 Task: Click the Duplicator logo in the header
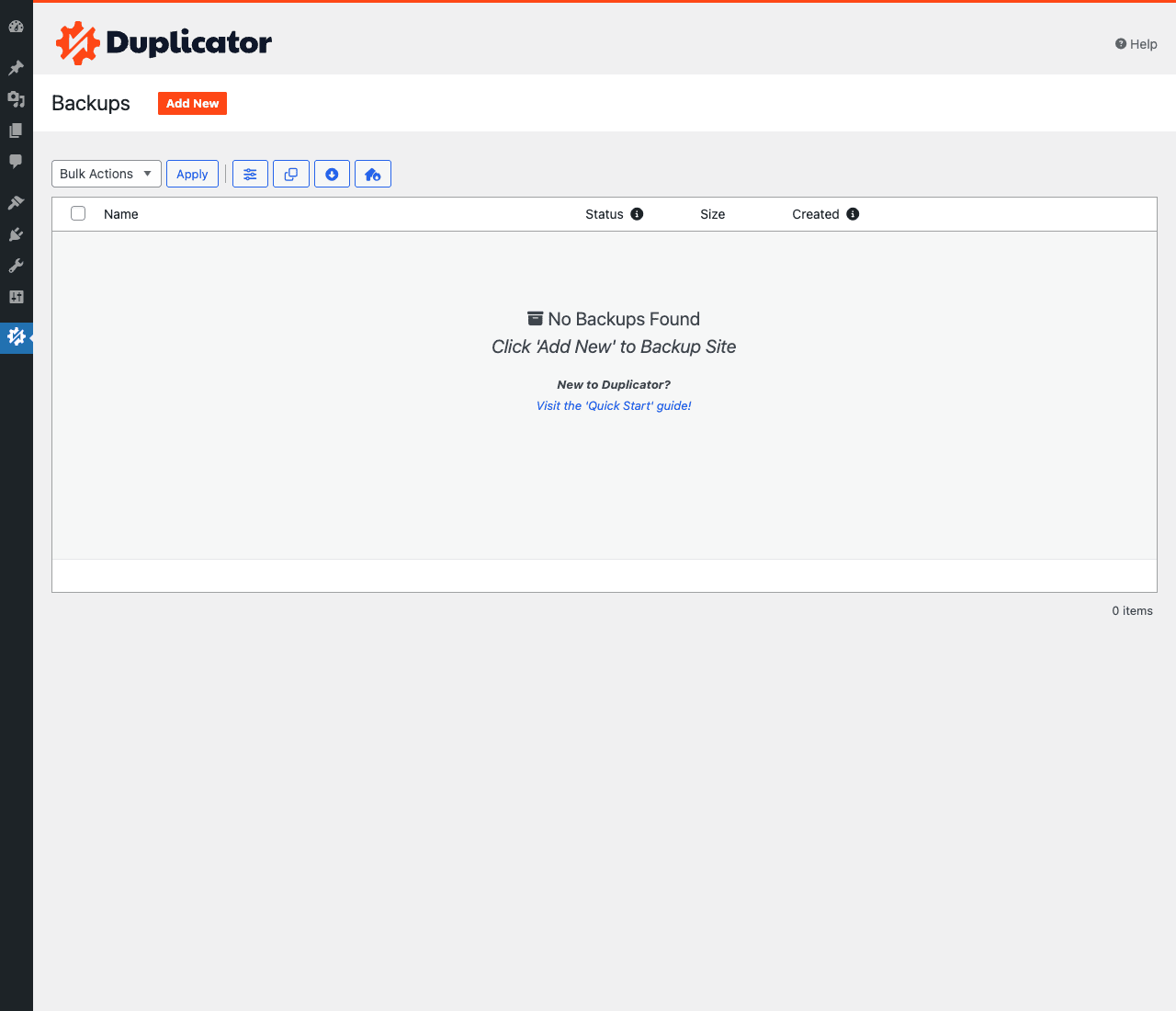[x=164, y=43]
